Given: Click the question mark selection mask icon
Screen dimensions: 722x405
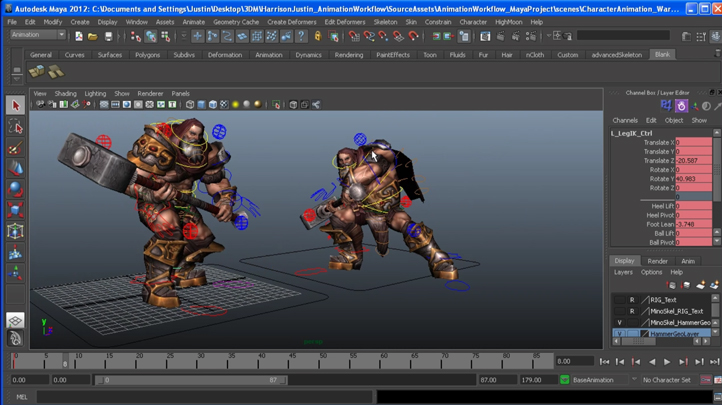Looking at the screenshot, I should coord(301,36).
